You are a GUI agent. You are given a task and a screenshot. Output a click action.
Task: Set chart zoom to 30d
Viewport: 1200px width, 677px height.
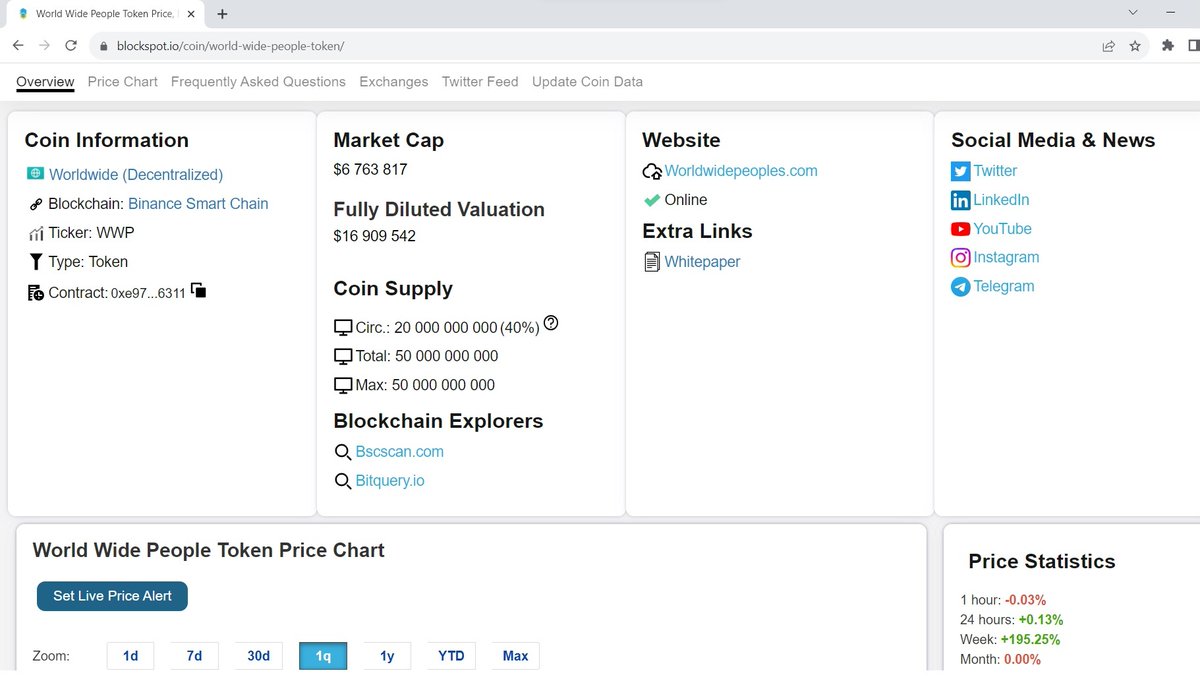pyautogui.click(x=258, y=656)
